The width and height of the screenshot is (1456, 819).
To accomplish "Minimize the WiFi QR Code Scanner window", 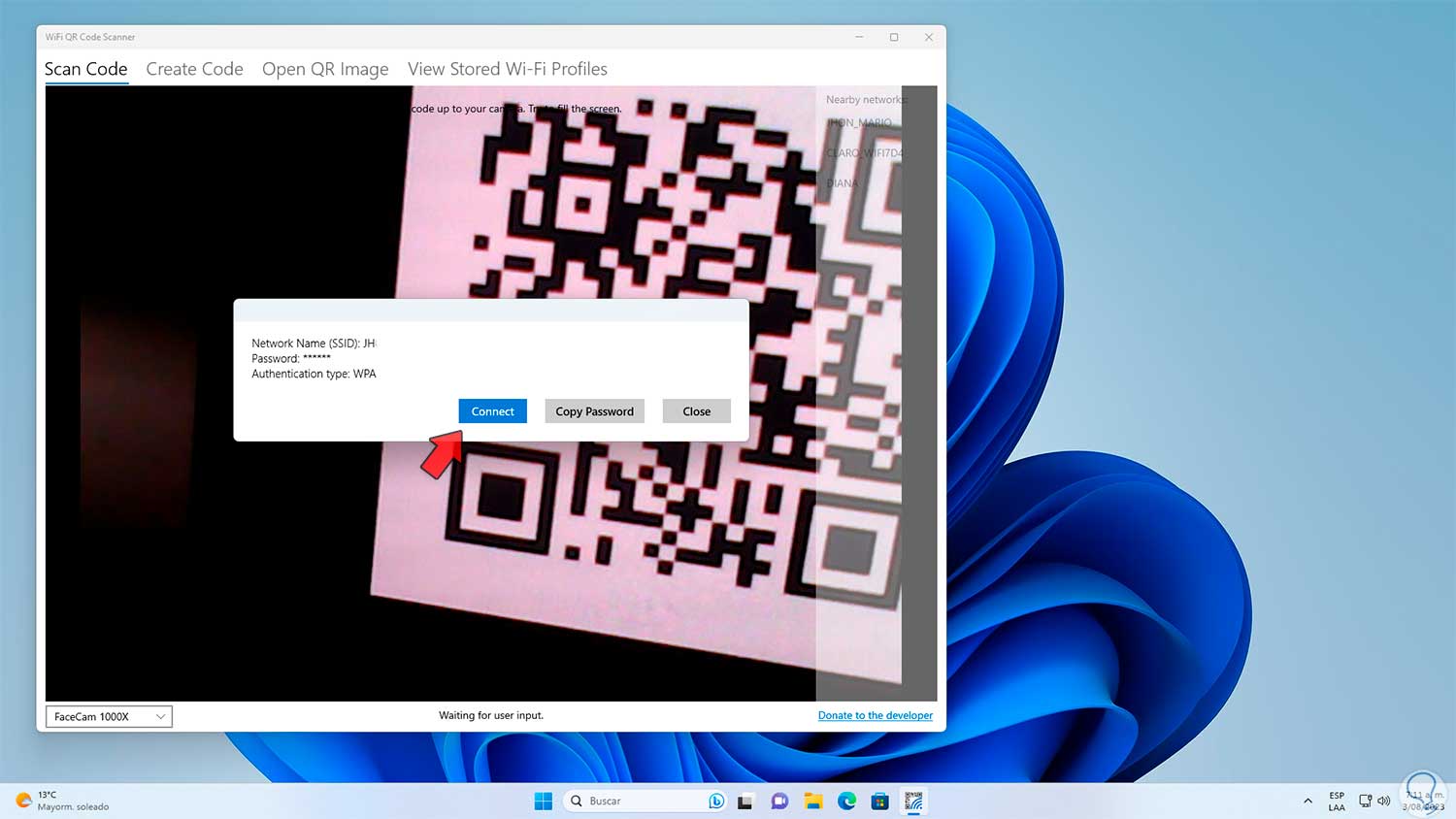I will (859, 37).
